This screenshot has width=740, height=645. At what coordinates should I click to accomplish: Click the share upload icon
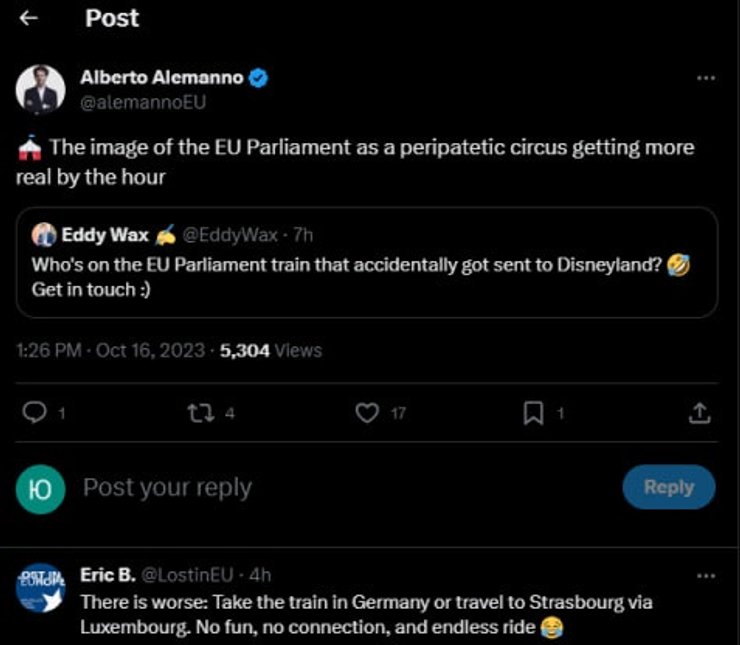coord(701,412)
